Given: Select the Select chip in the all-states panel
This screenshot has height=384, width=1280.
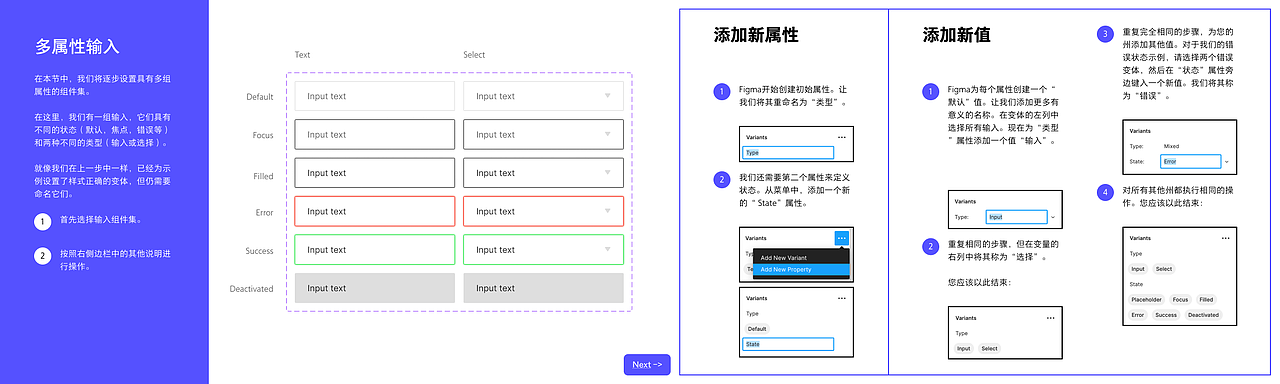Looking at the screenshot, I should coord(1164,269).
